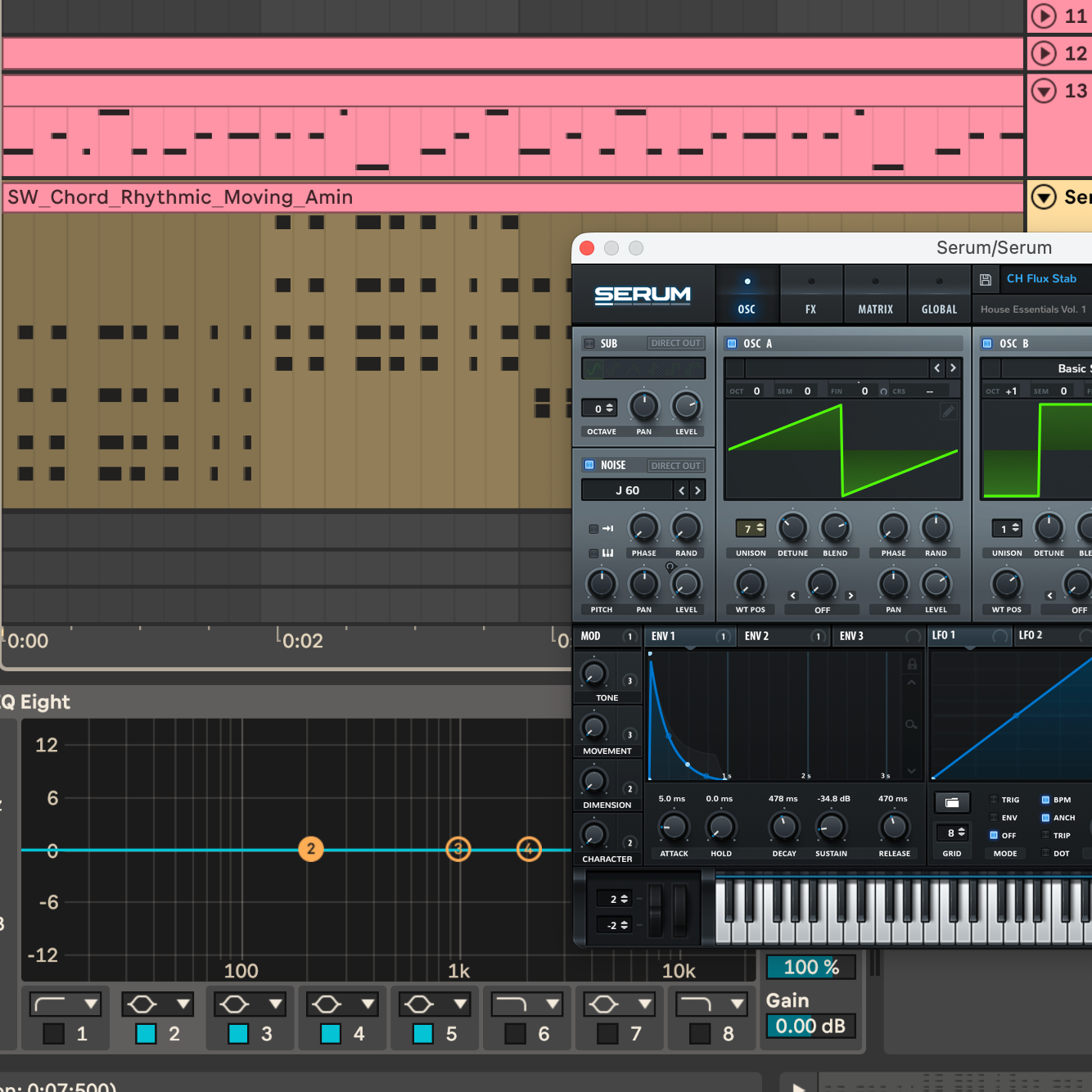Collapse track 13 fold arrow

[1043, 91]
